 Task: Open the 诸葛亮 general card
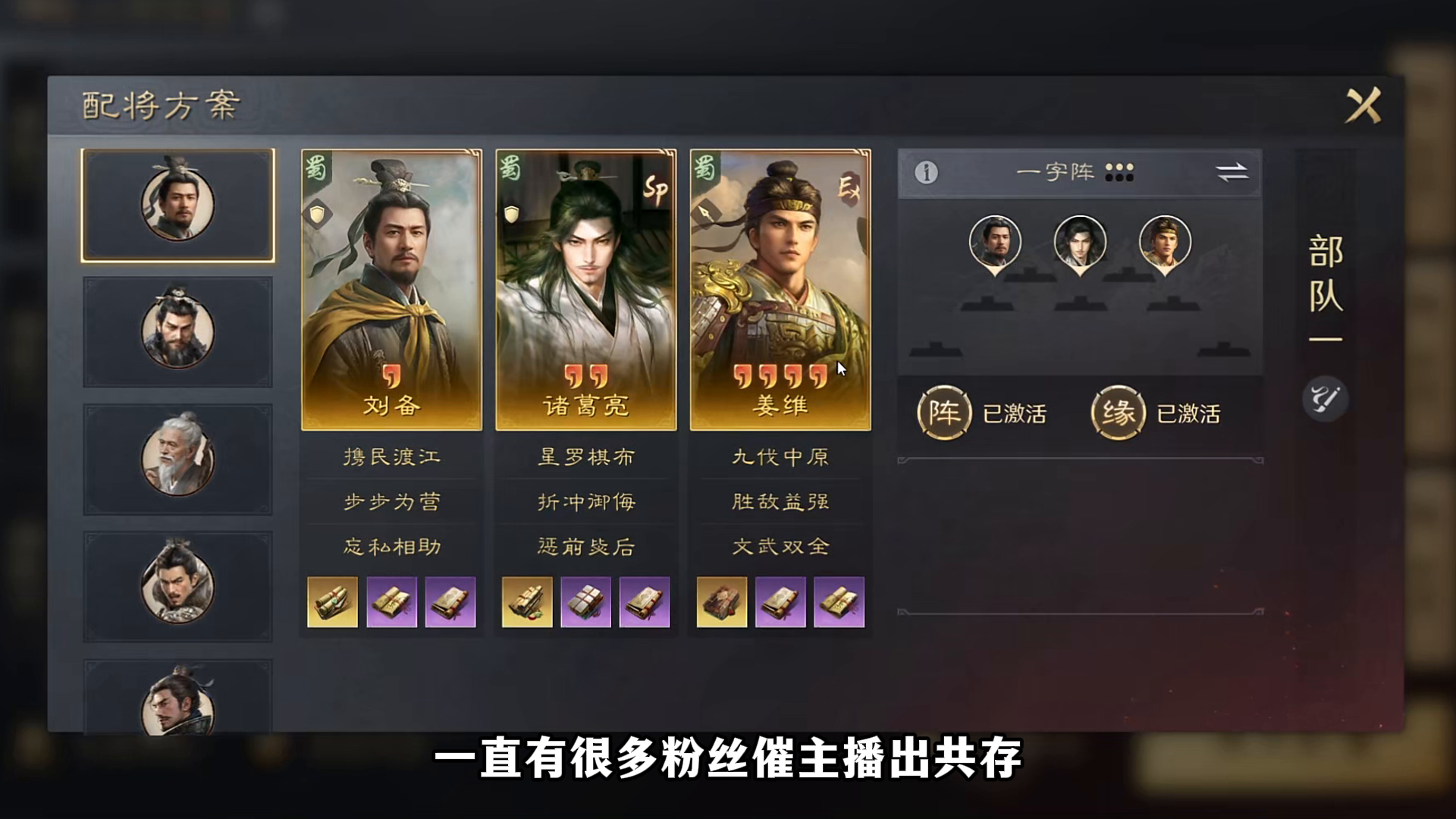coord(585,290)
